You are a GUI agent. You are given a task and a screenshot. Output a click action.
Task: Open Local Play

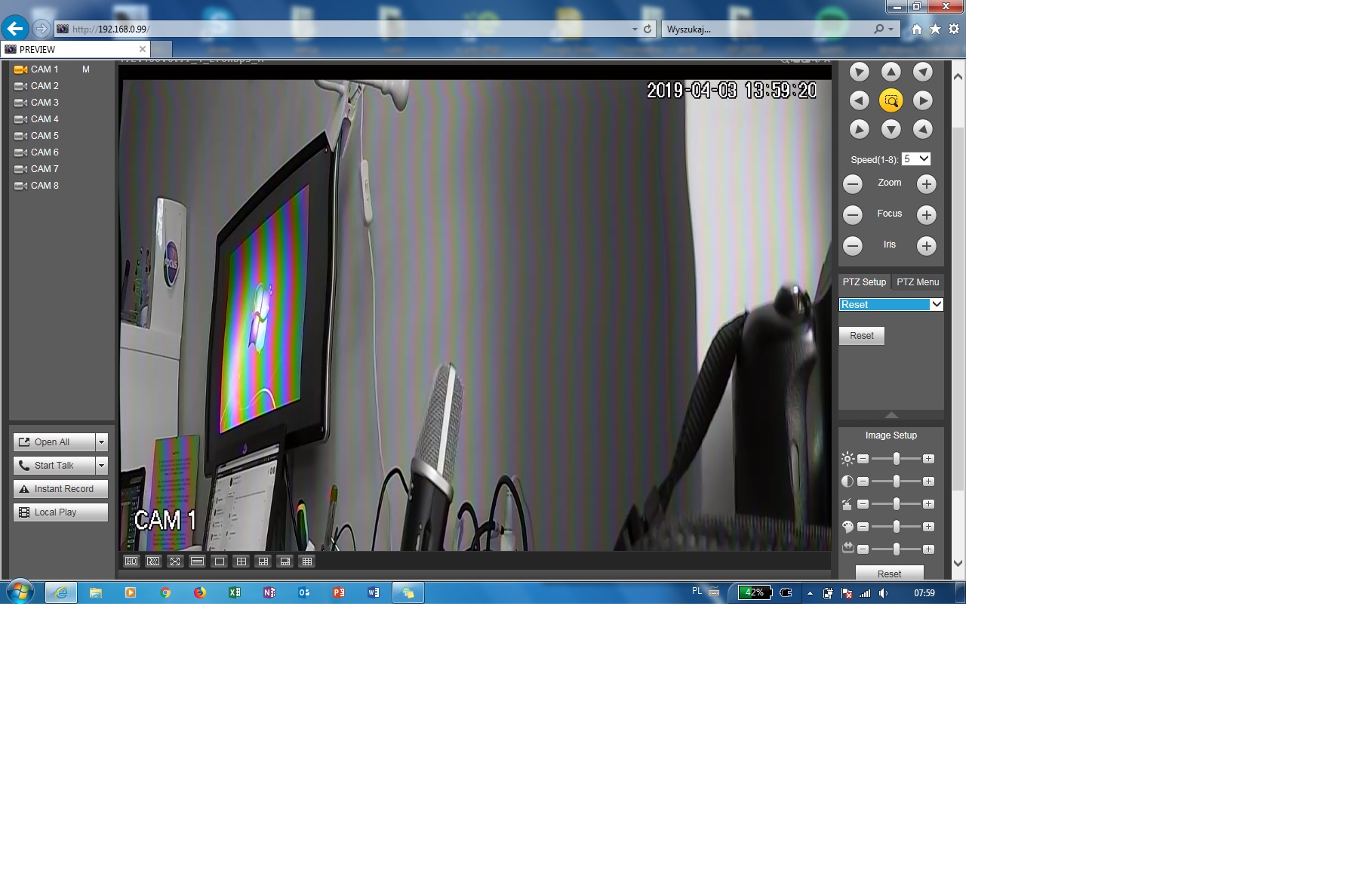tap(60, 512)
